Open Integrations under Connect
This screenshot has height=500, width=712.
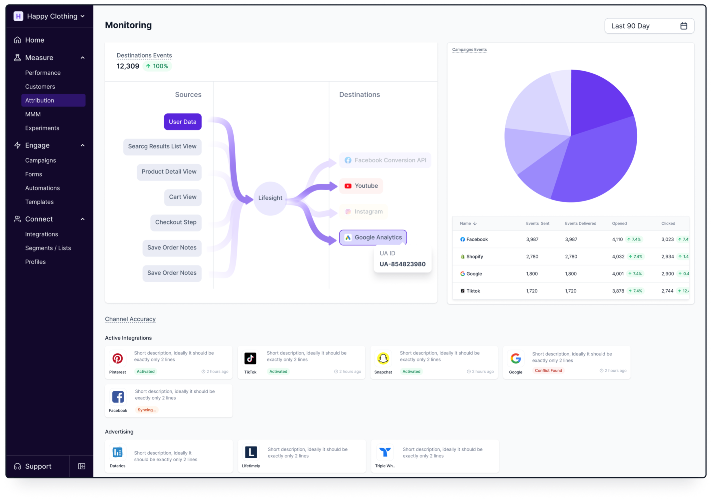coord(41,234)
